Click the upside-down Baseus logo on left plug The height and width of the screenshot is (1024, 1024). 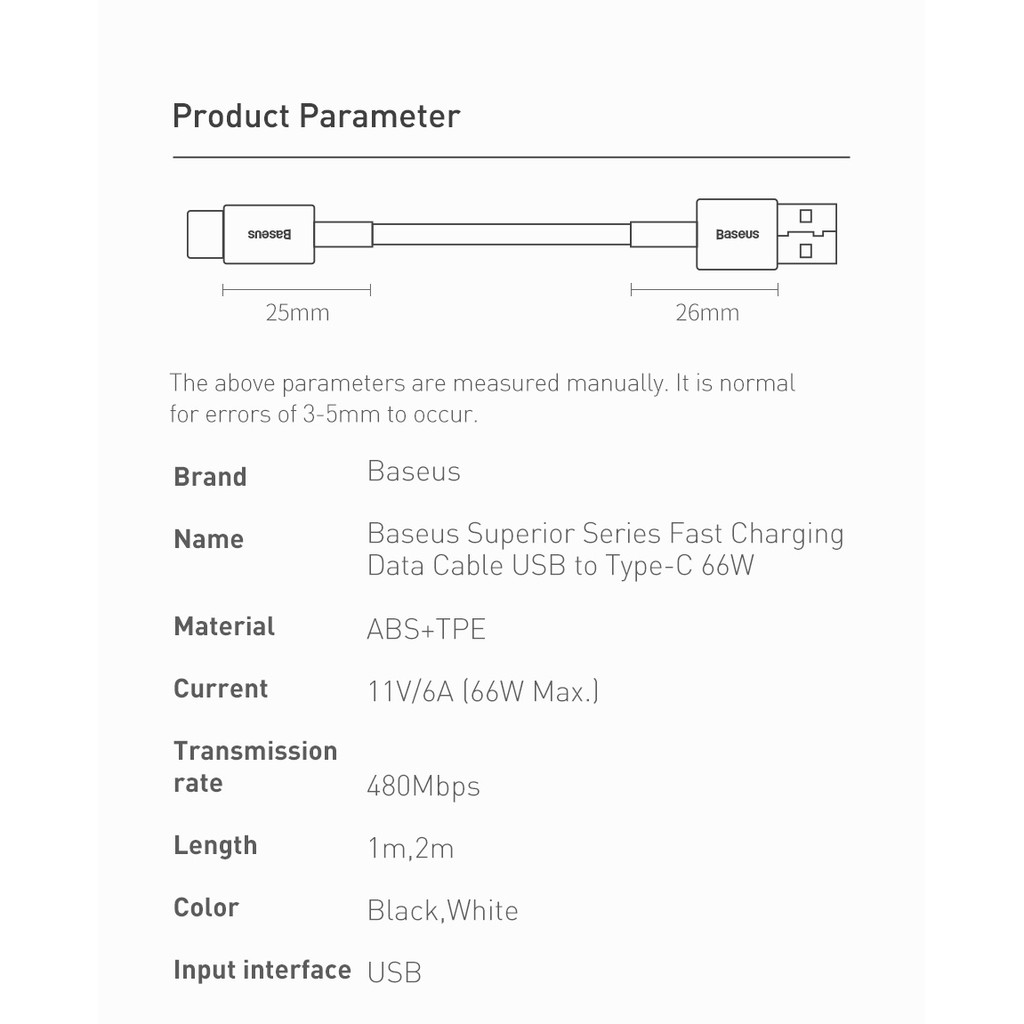coord(269,234)
